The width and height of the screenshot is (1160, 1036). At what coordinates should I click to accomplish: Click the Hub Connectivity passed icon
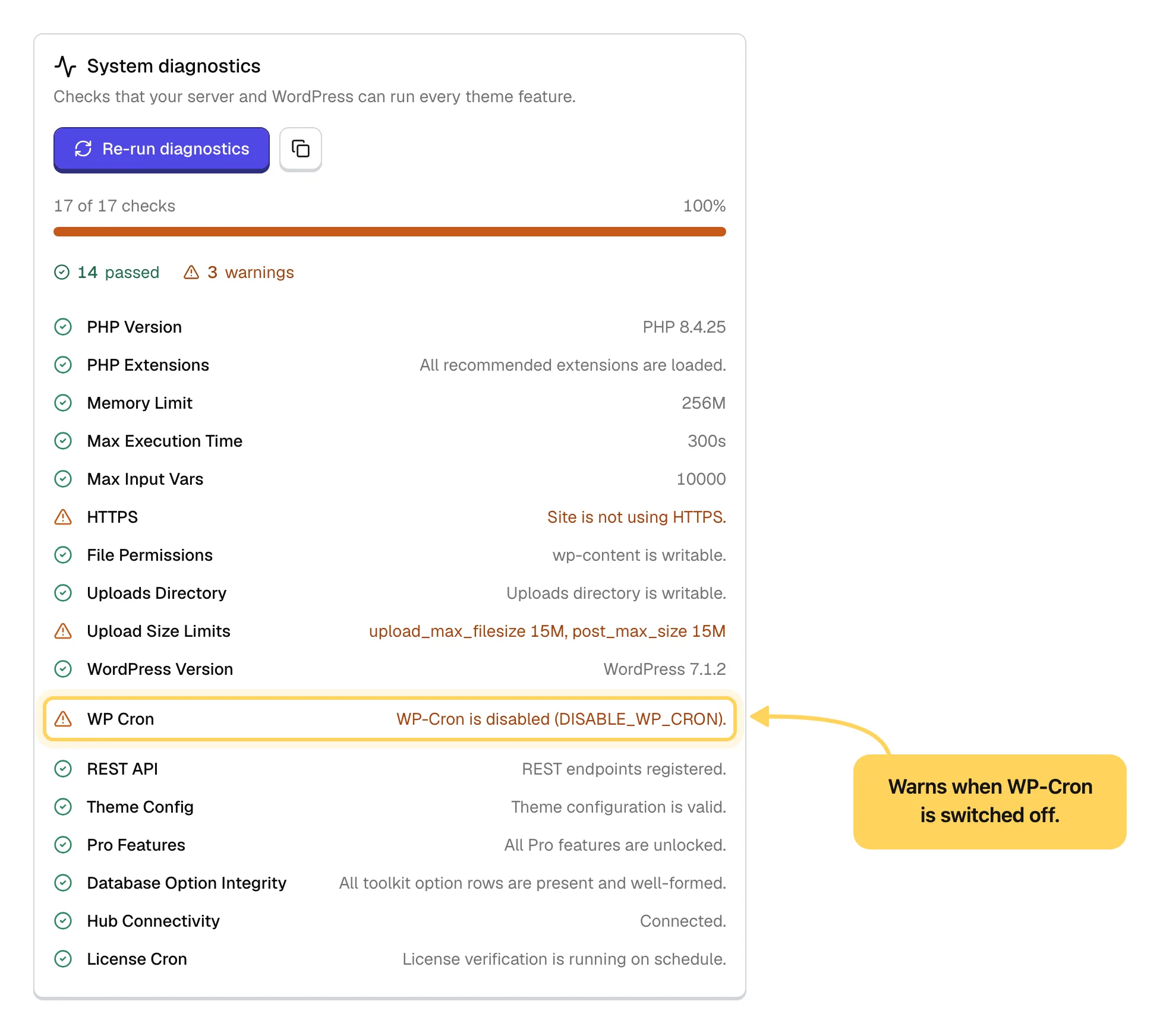tap(63, 921)
